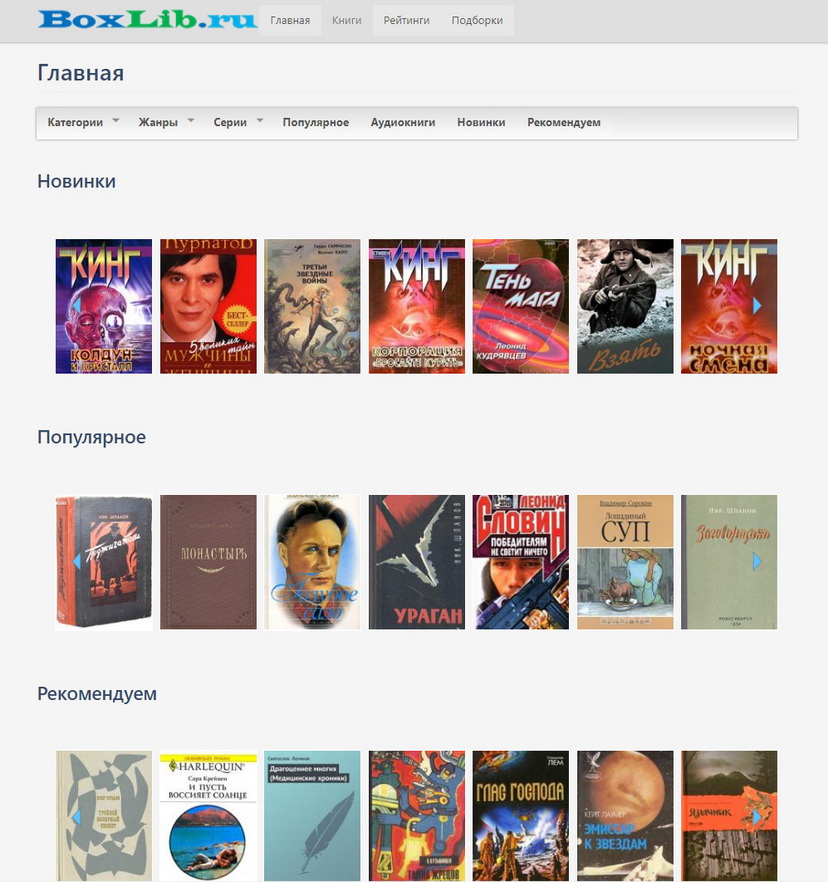Open Популярное in the category bar
The width and height of the screenshot is (828, 882).
[316, 122]
